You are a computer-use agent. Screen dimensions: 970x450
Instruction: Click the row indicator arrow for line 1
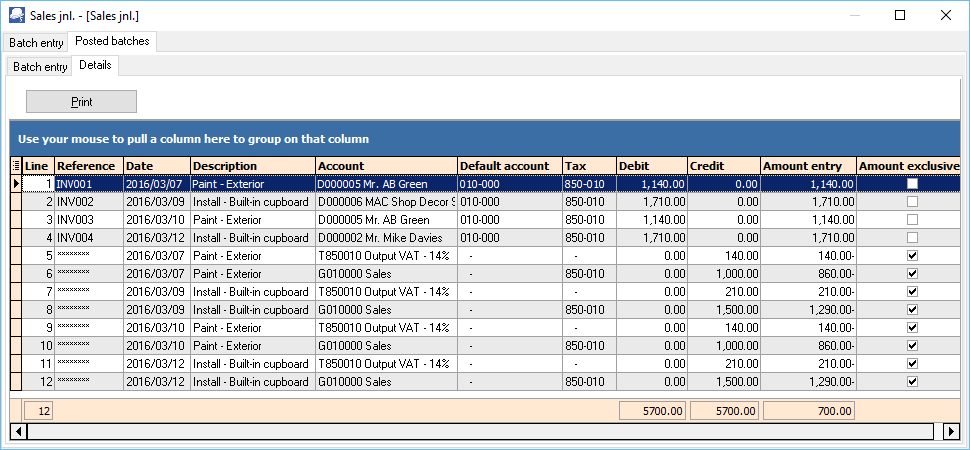point(15,184)
